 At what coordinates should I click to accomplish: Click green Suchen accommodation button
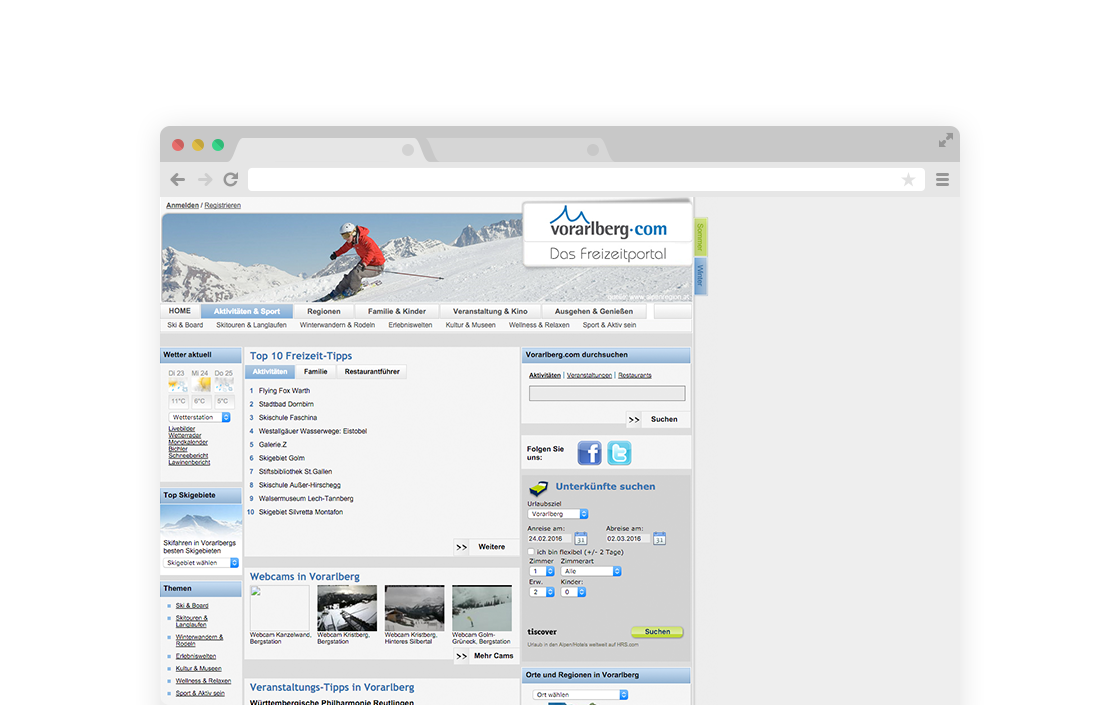click(x=657, y=632)
